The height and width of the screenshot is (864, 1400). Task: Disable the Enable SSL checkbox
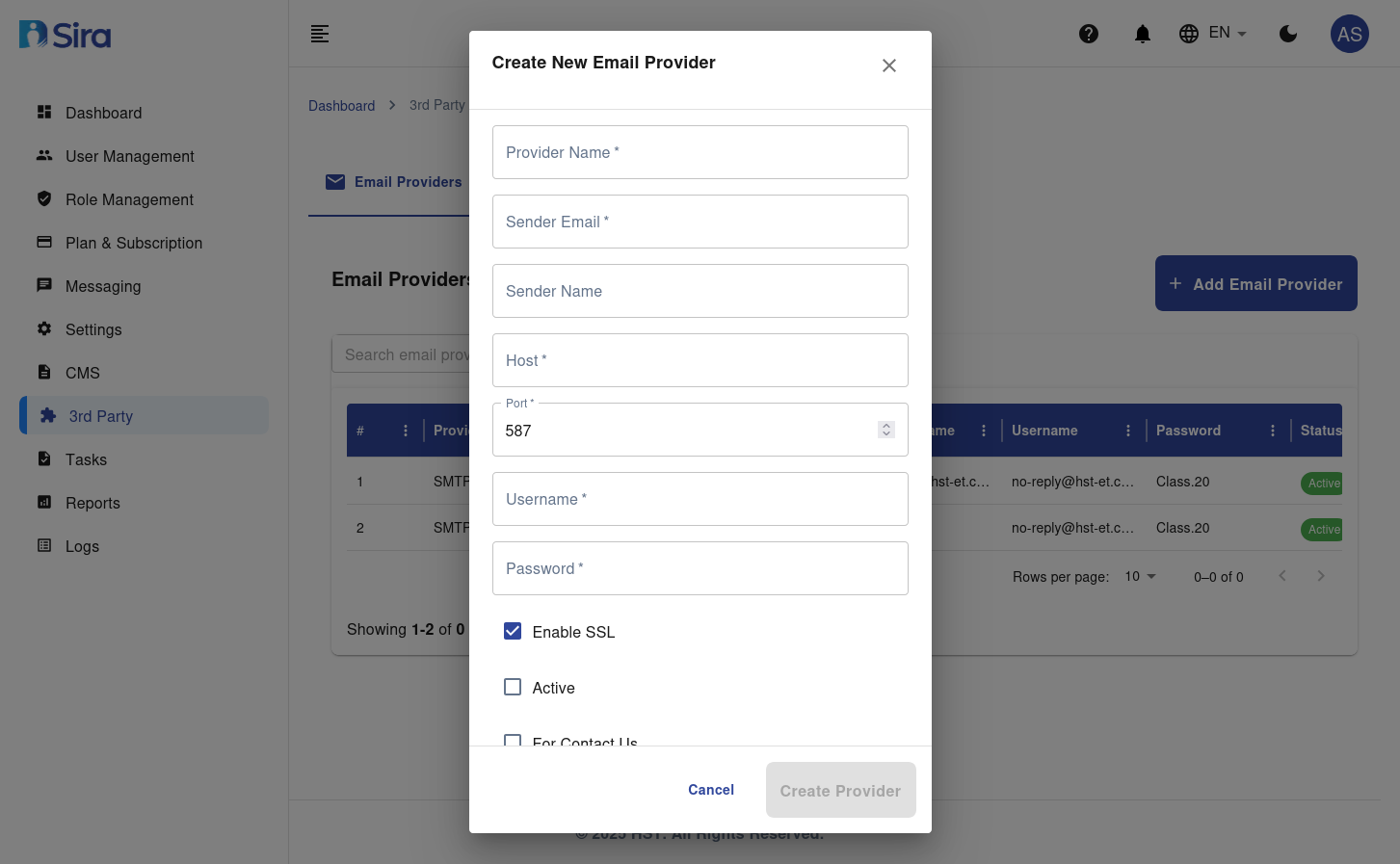[x=513, y=631]
